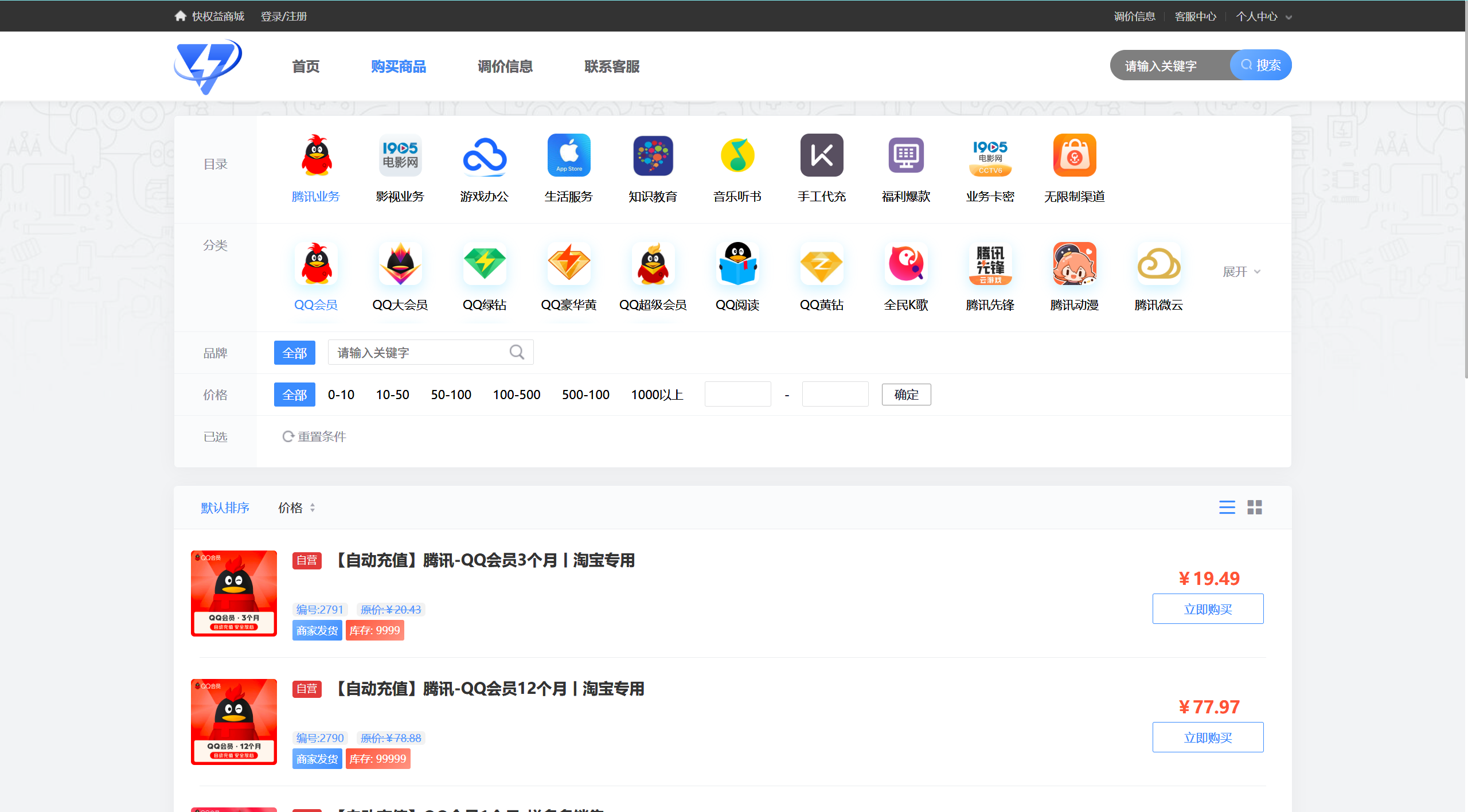Go to the 调价信息 nav tab
The width and height of the screenshot is (1468, 812).
(x=505, y=67)
